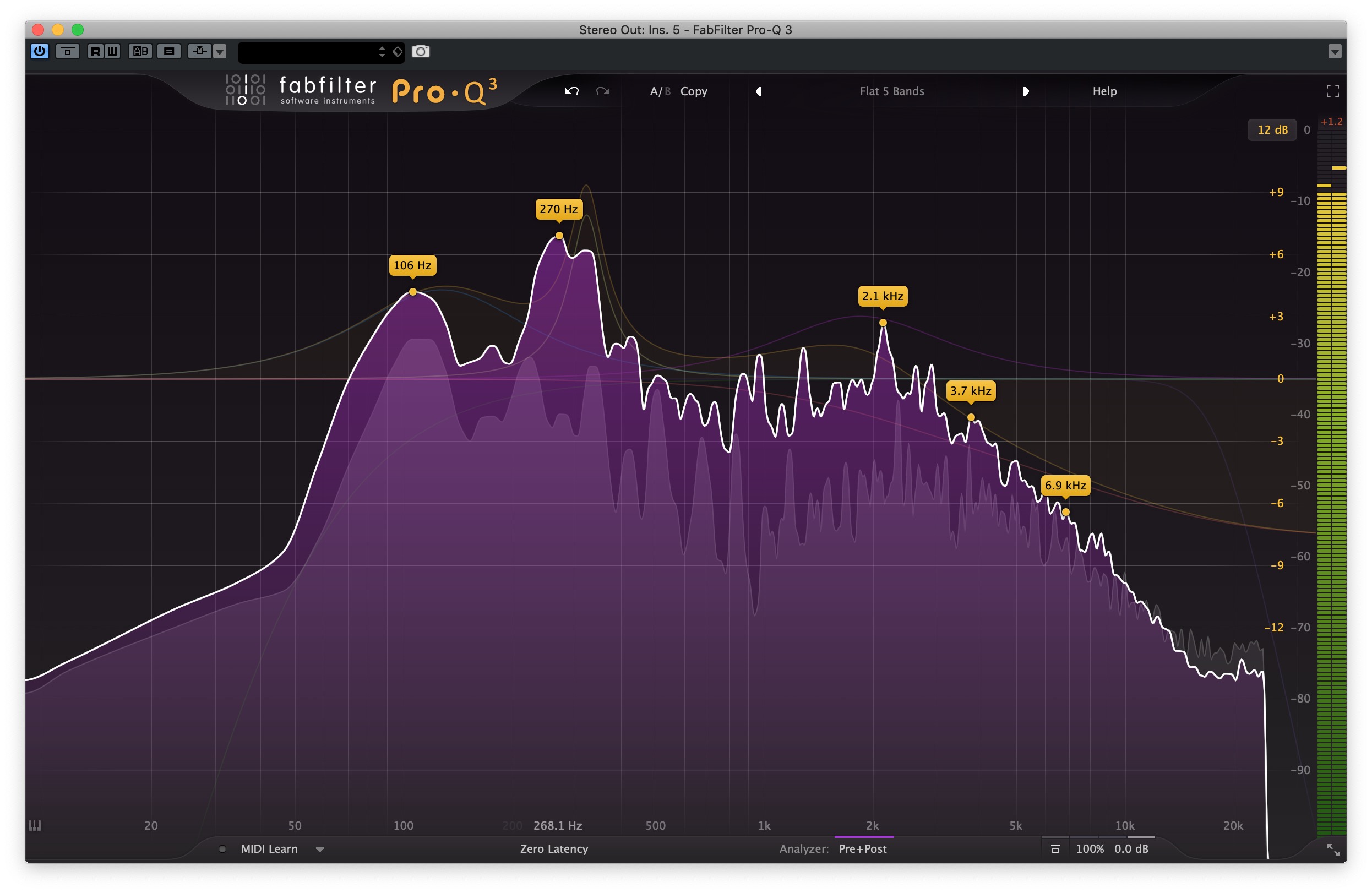1372x893 pixels.
Task: Toggle automation Read mode with the R button
Action: [x=95, y=52]
